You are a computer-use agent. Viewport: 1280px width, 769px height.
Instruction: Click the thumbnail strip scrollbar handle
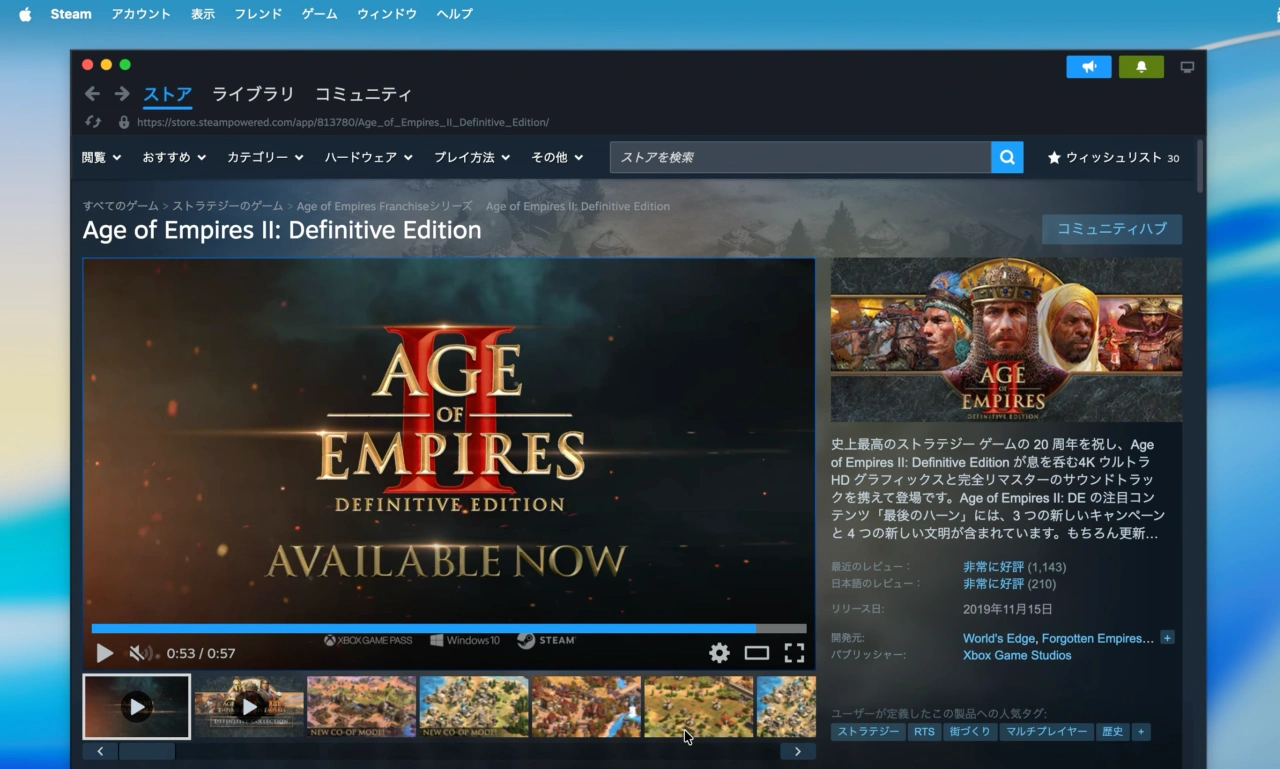tap(147, 751)
